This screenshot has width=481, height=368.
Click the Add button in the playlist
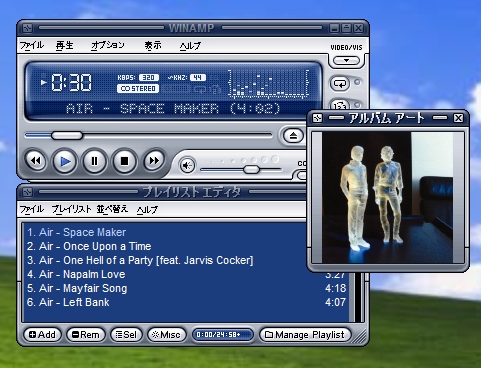pyautogui.click(x=42, y=335)
